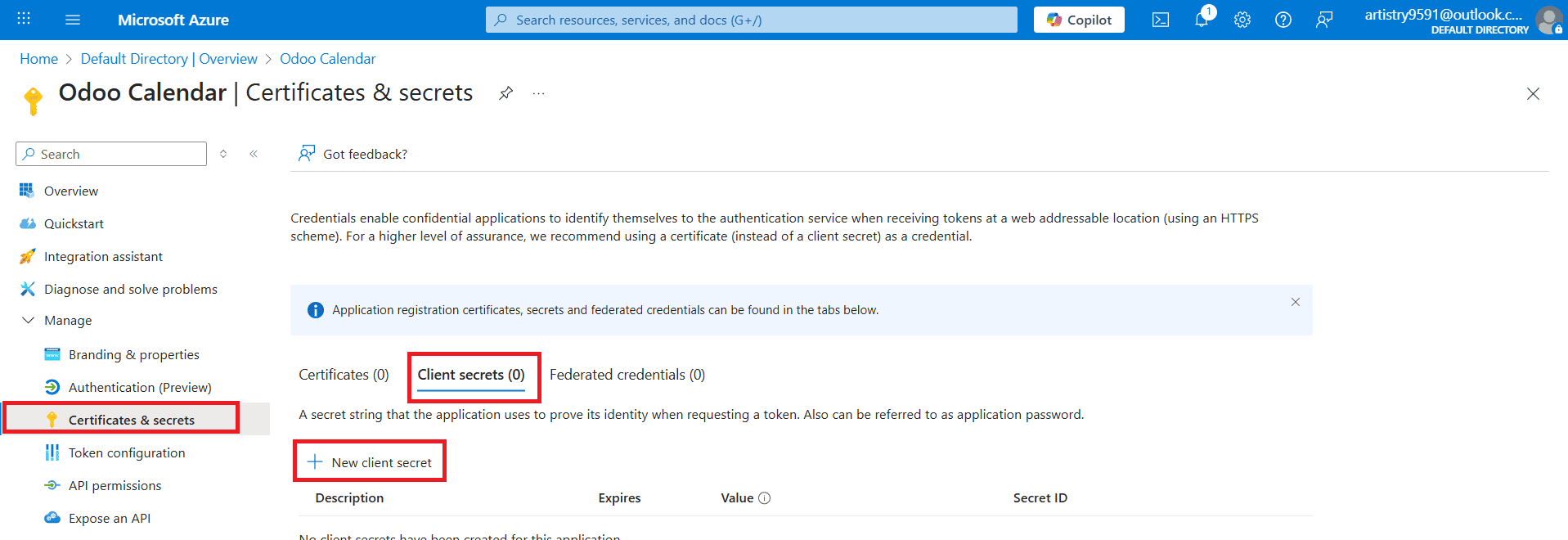Open the hamburger portal menu
This screenshot has width=1568, height=540.
click(x=73, y=20)
